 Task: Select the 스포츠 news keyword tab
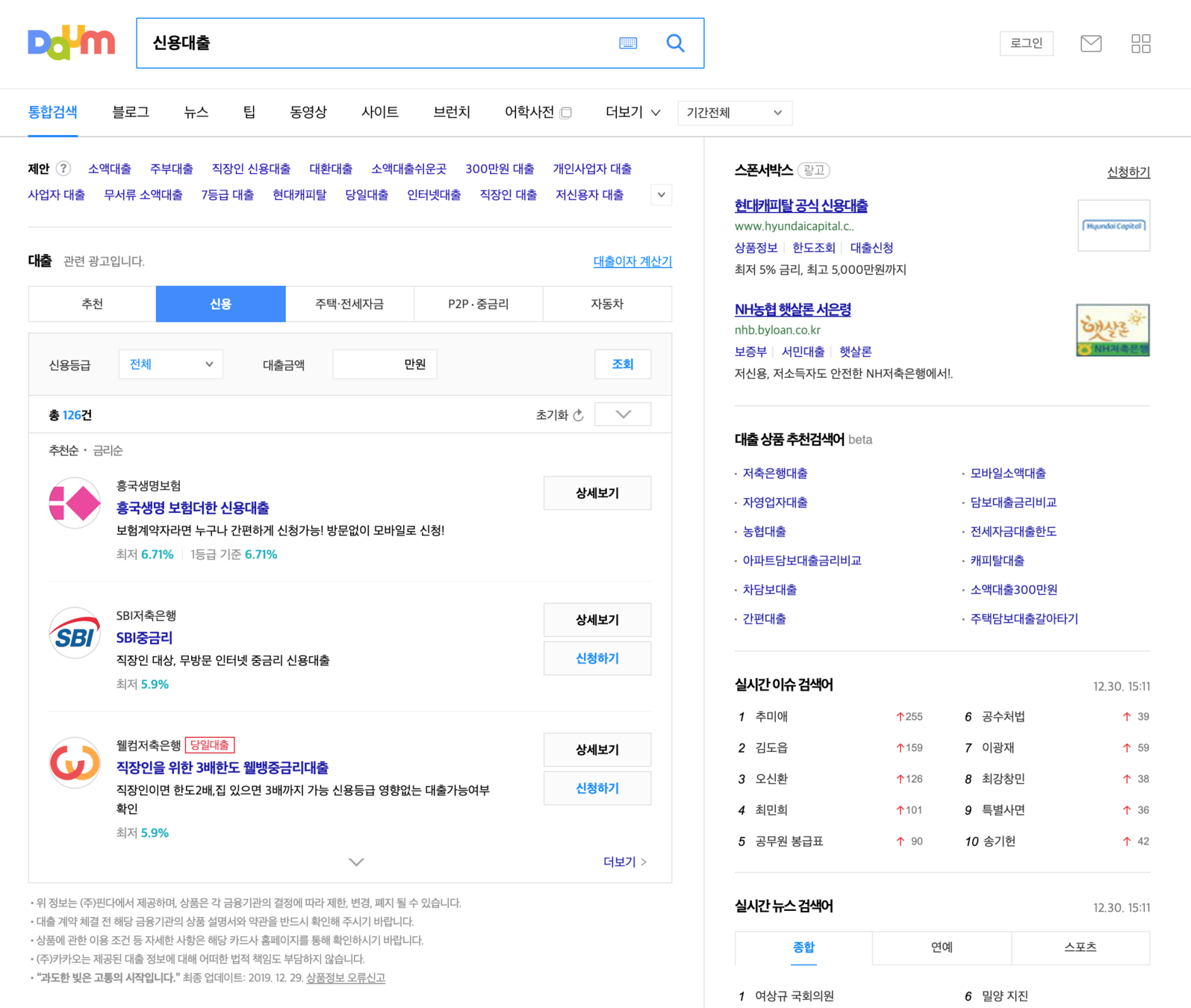point(1080,948)
